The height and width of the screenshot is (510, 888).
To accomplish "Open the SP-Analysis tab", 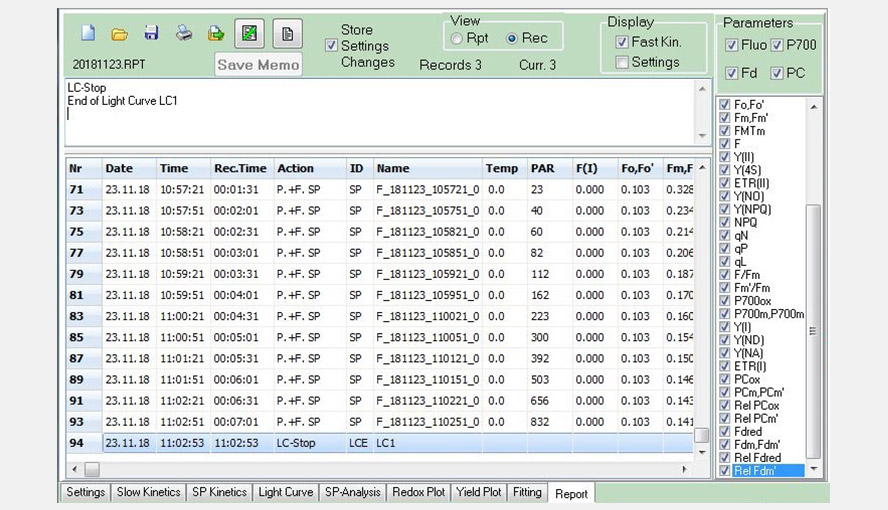I will tap(352, 492).
